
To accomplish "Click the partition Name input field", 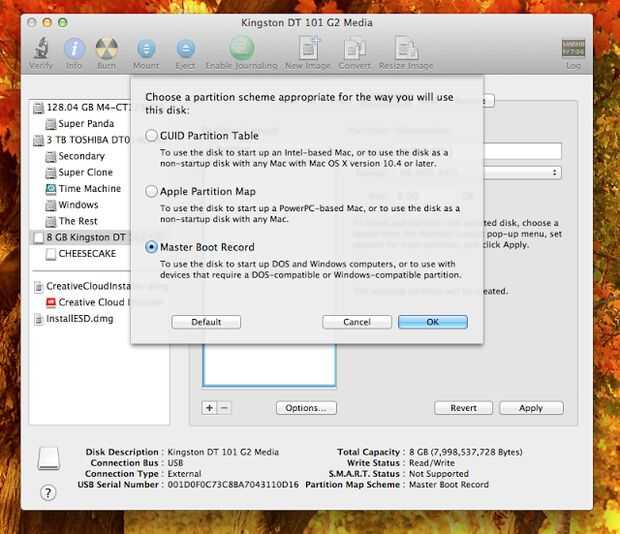I will 522,151.
